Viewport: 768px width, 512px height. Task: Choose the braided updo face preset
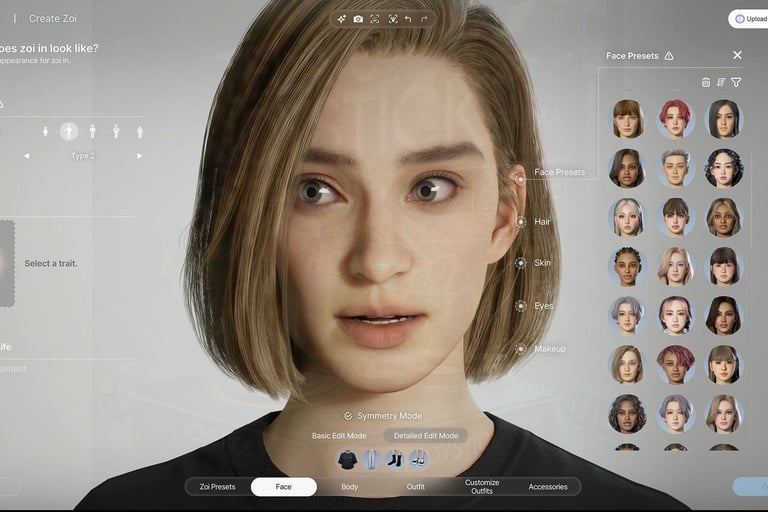627,267
